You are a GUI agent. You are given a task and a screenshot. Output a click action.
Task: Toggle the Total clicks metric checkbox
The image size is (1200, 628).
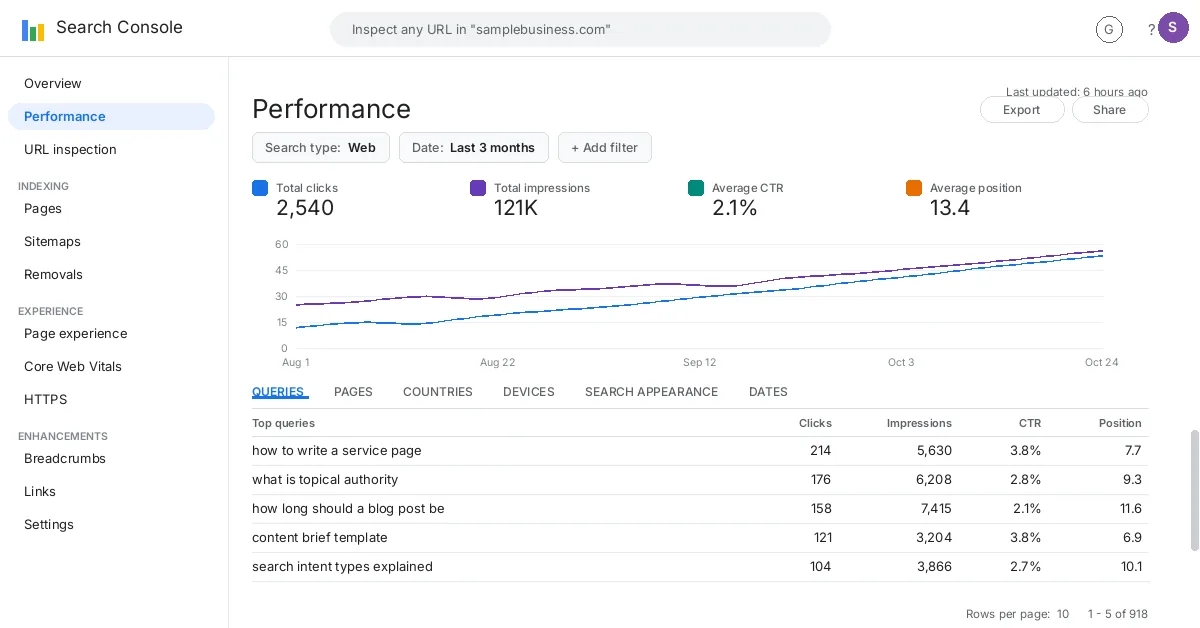coord(260,188)
